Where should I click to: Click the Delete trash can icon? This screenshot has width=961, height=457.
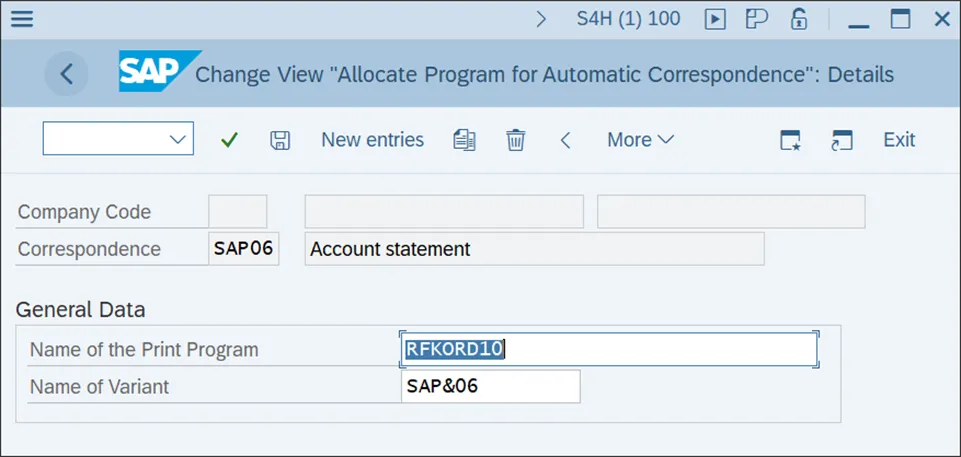pyautogui.click(x=515, y=140)
